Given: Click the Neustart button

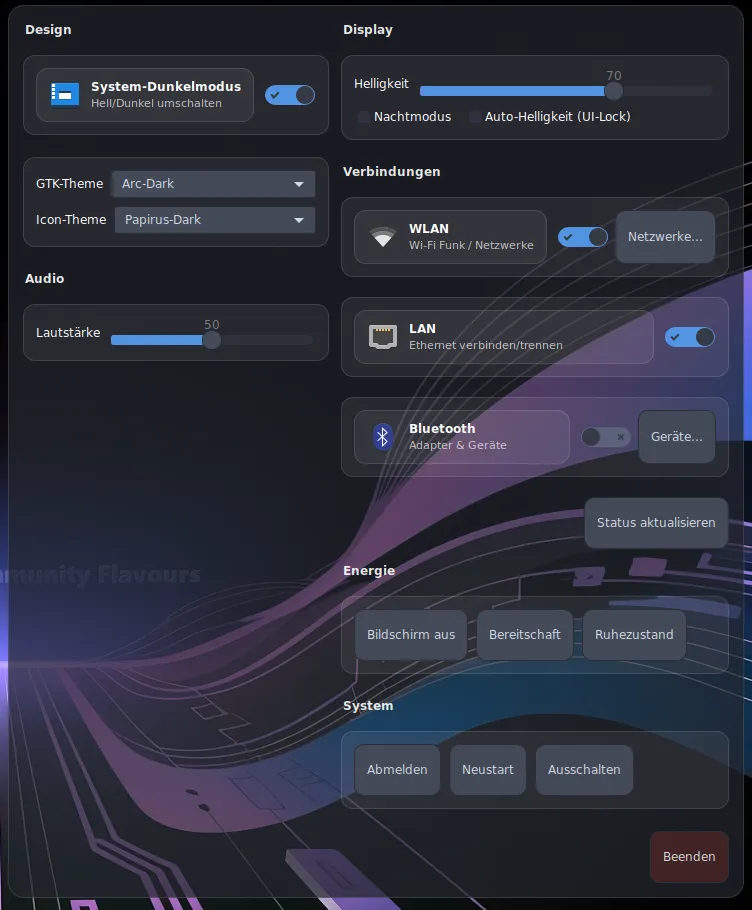Looking at the screenshot, I should tap(488, 770).
